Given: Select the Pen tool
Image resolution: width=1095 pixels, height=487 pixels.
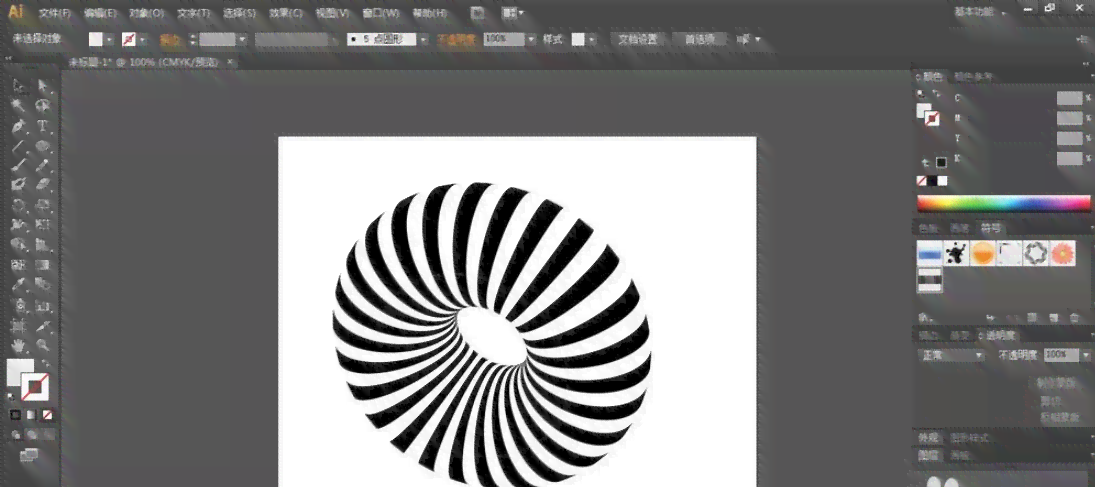Looking at the screenshot, I should coord(19,126).
